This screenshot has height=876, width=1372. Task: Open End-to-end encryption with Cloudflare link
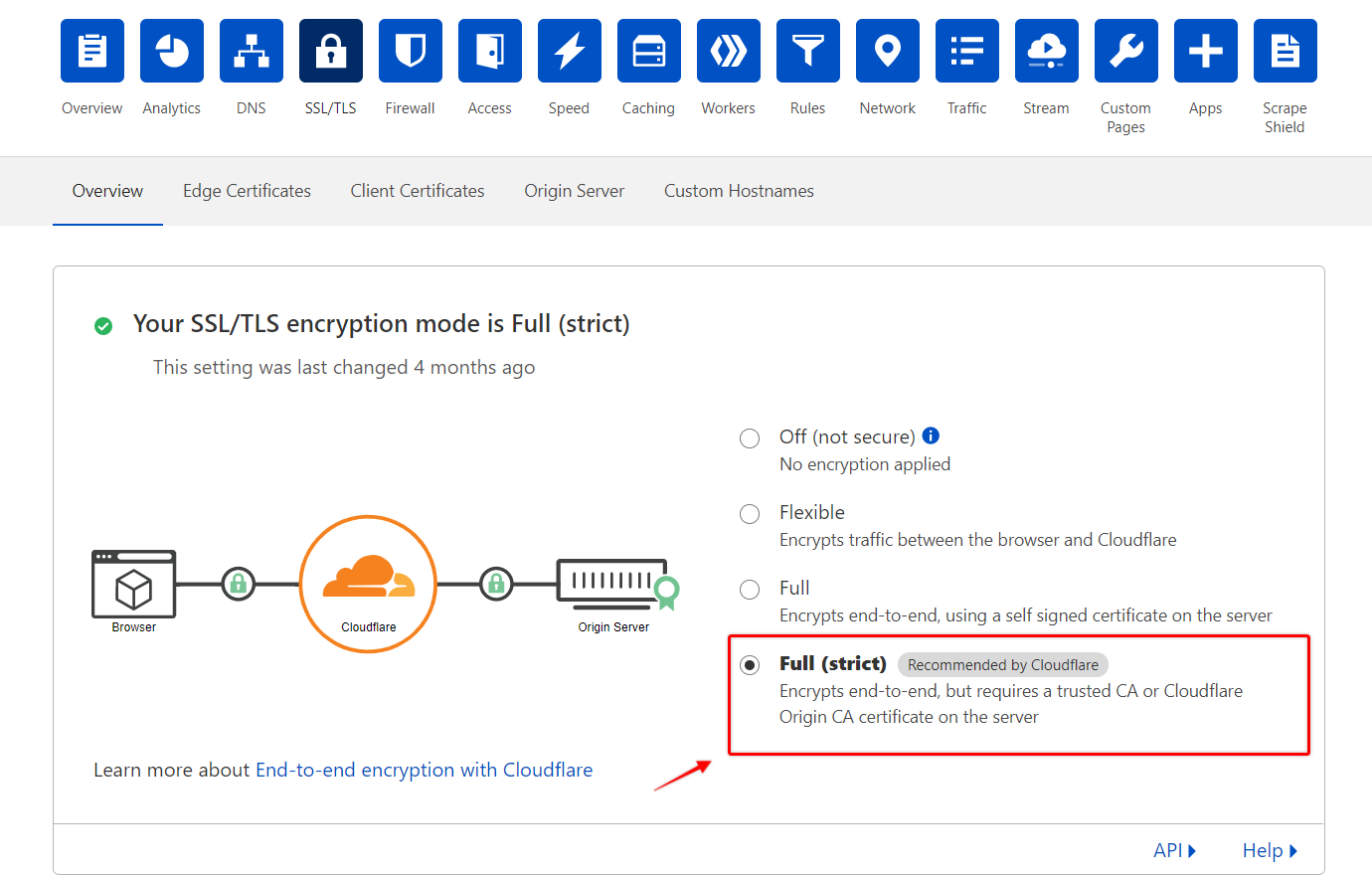[x=425, y=770]
